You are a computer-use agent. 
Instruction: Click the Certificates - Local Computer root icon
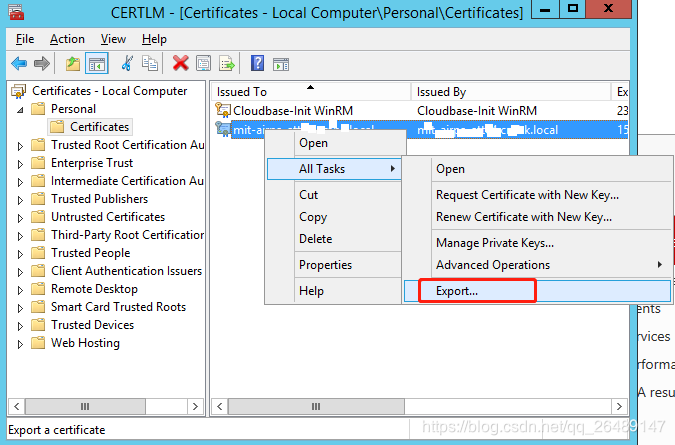tap(18, 91)
